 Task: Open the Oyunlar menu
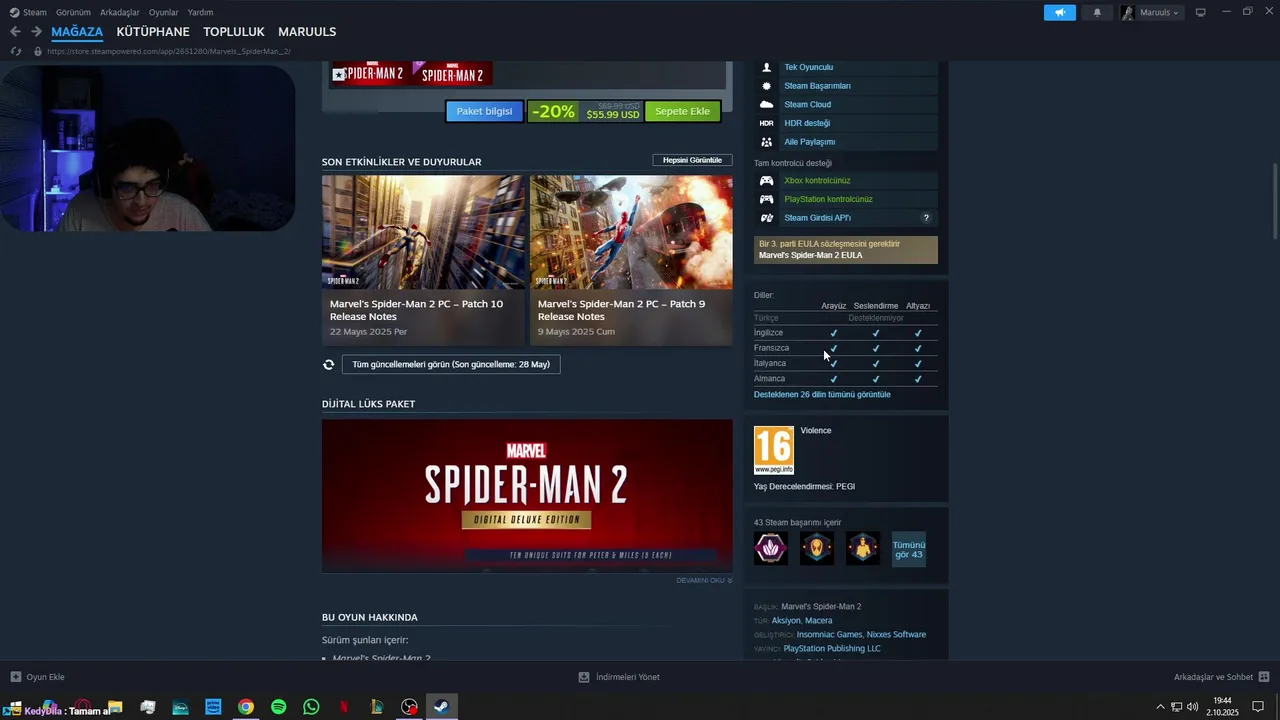coord(163,12)
